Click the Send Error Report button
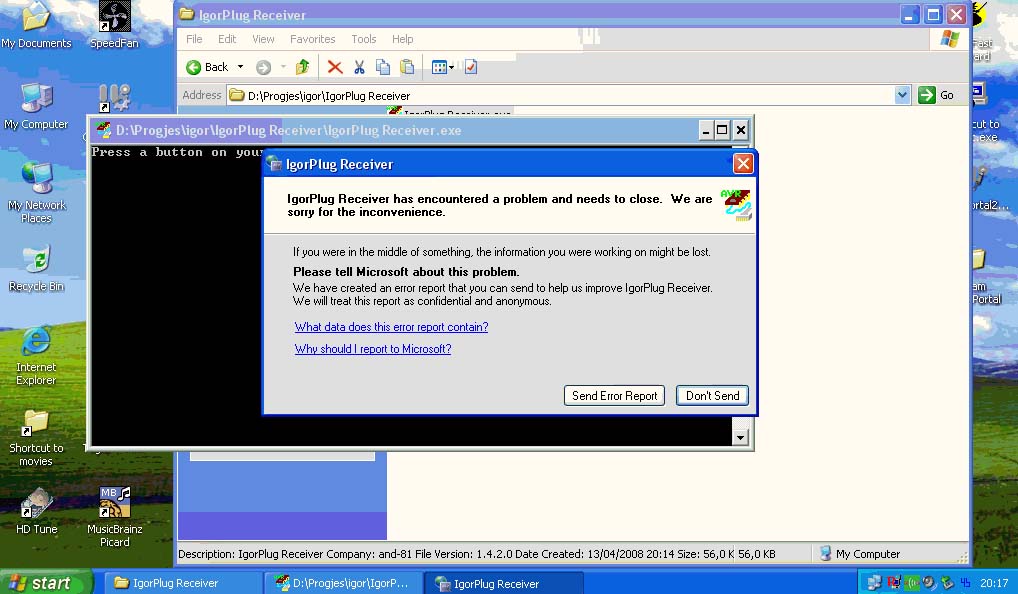Image resolution: width=1018 pixels, height=594 pixels. 614,396
